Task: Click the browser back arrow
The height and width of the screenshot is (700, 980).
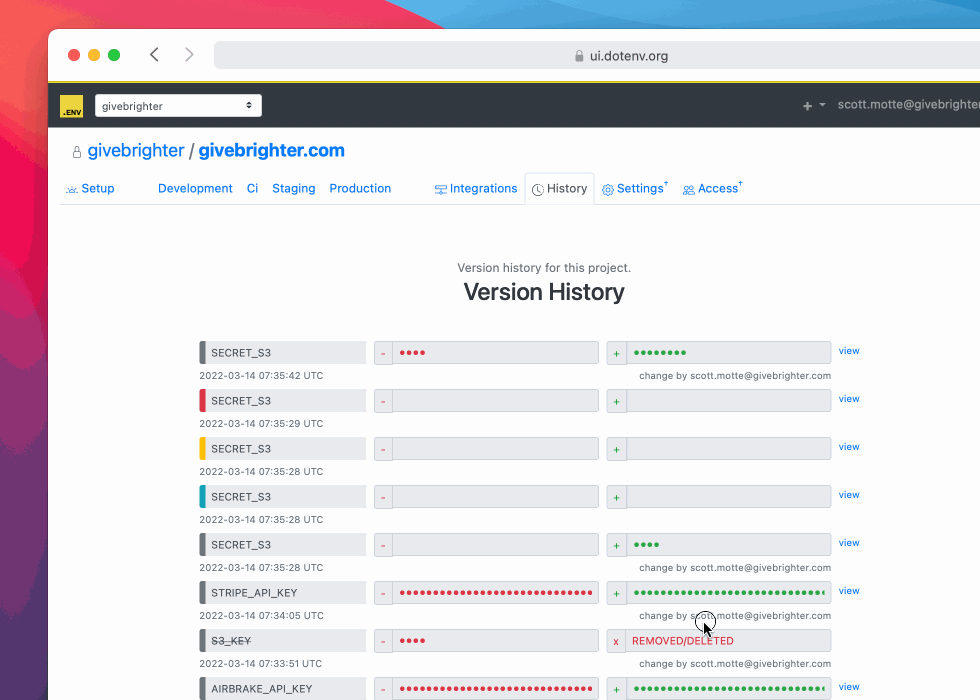Action: [x=154, y=55]
